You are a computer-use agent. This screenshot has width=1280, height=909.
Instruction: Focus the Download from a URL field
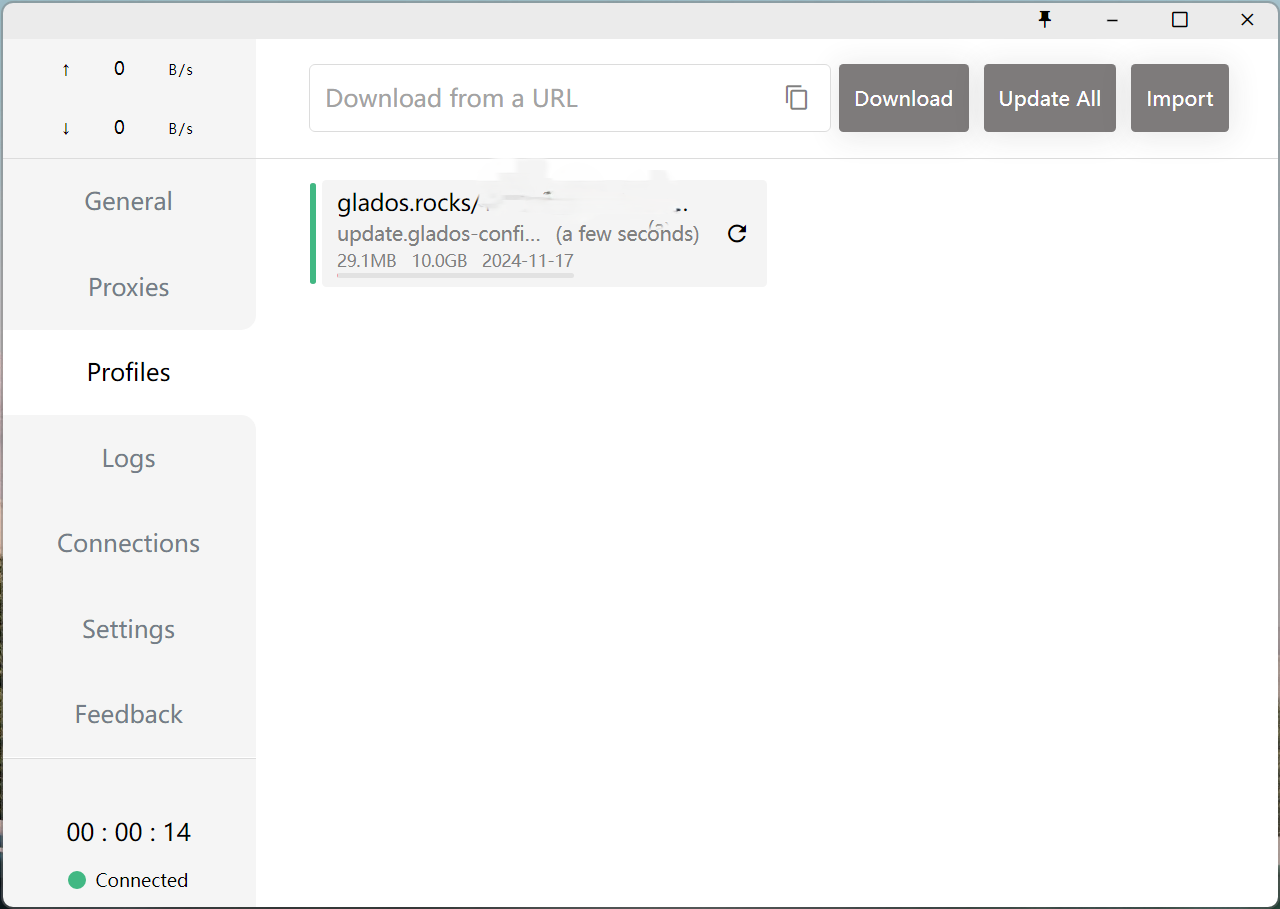click(570, 98)
